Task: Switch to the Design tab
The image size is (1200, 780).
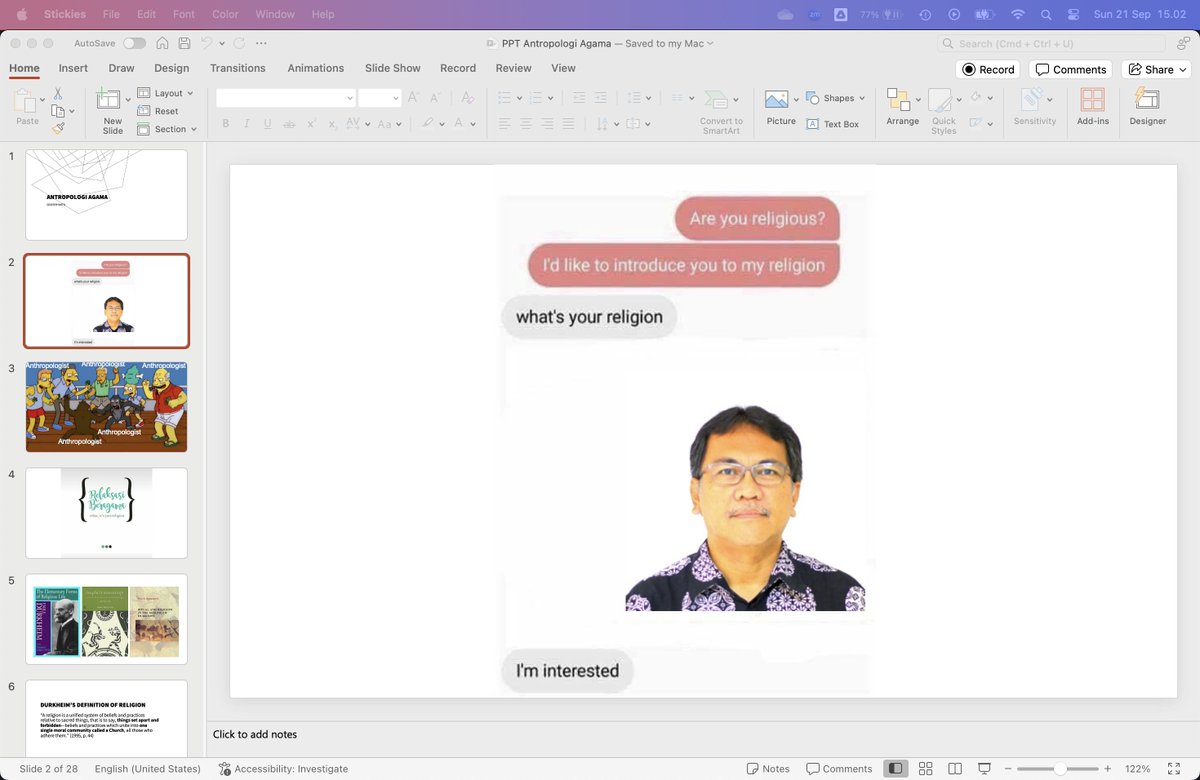Action: pos(171,68)
